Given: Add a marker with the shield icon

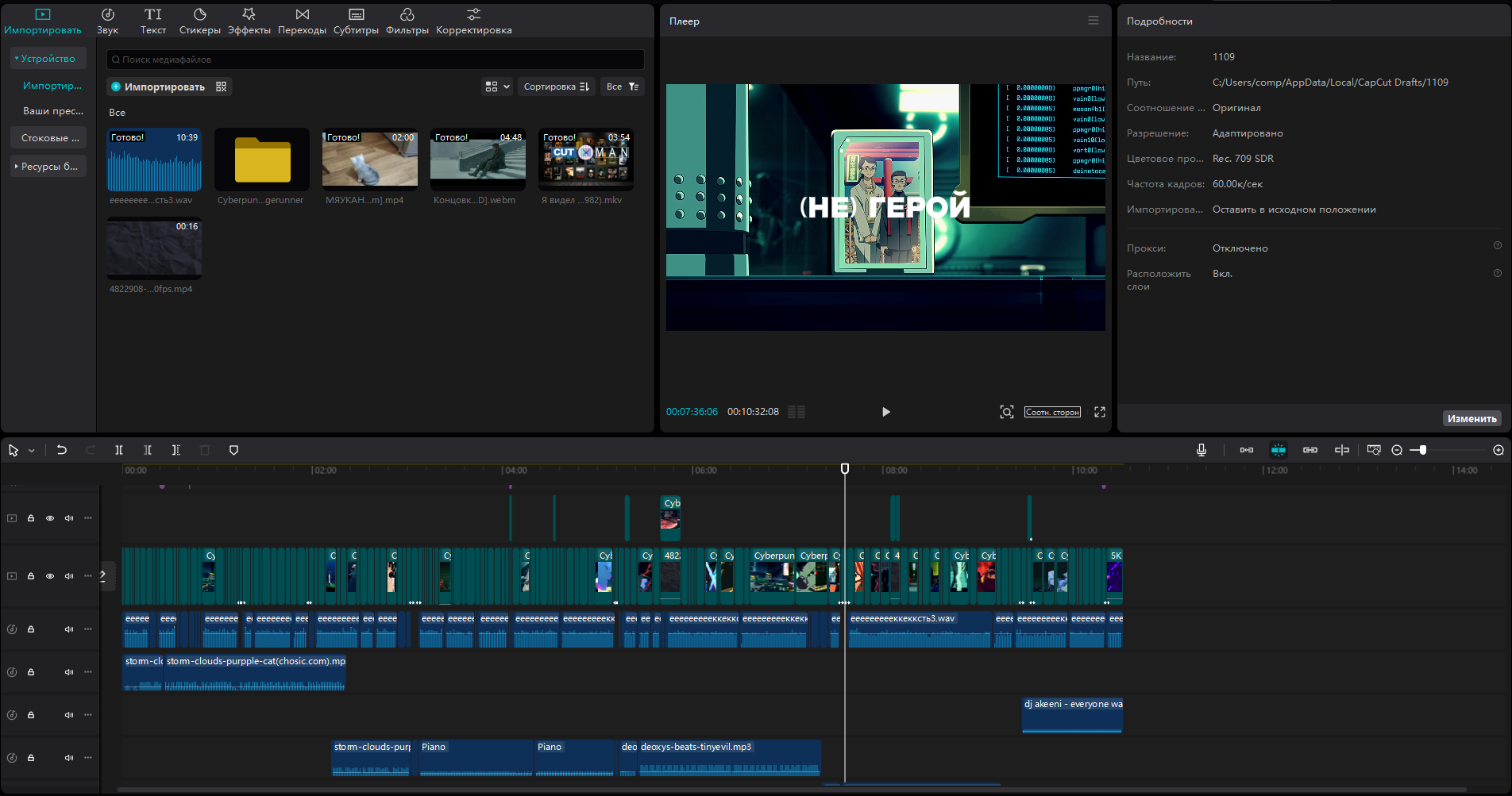Looking at the screenshot, I should click(233, 450).
